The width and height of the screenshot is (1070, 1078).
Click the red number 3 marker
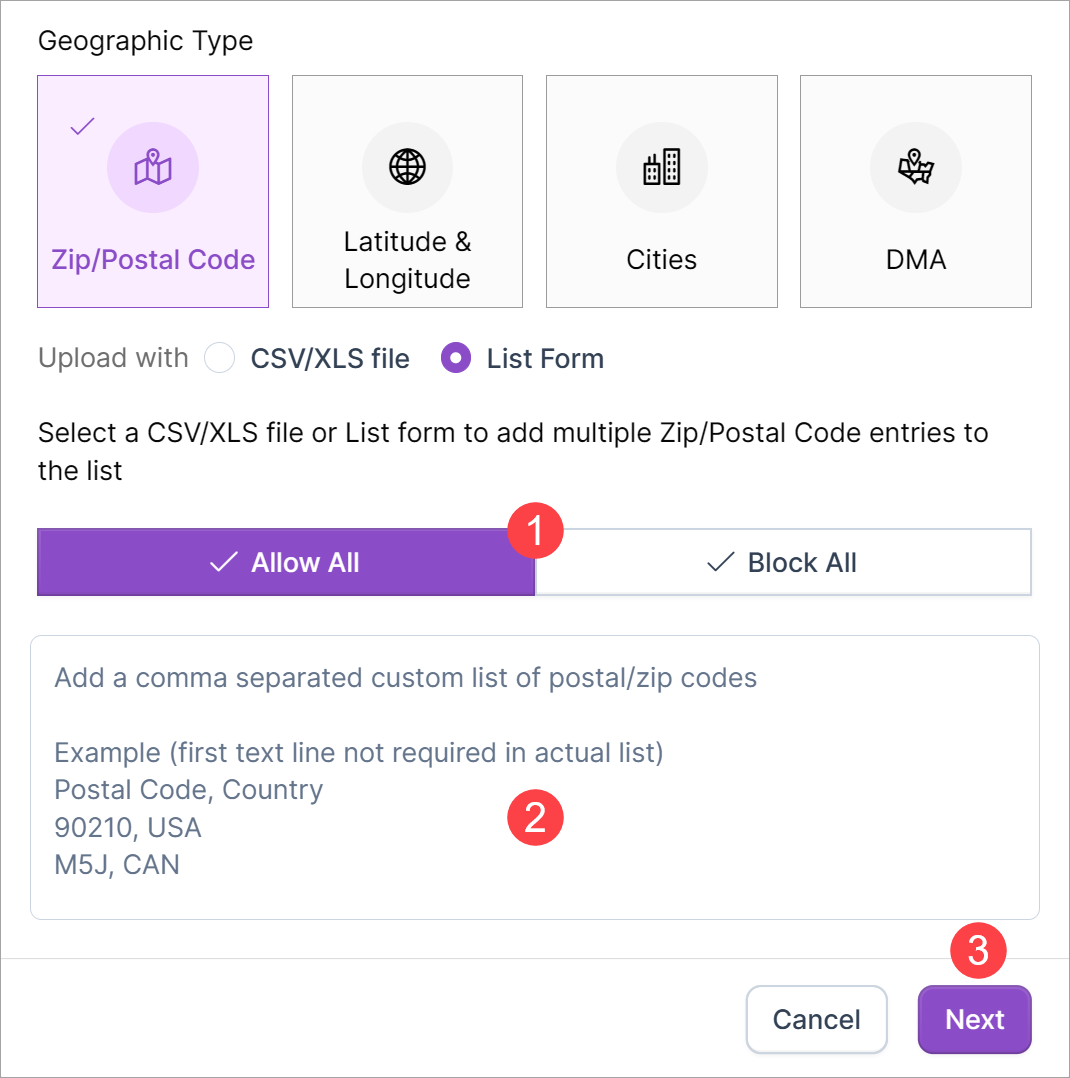977,950
